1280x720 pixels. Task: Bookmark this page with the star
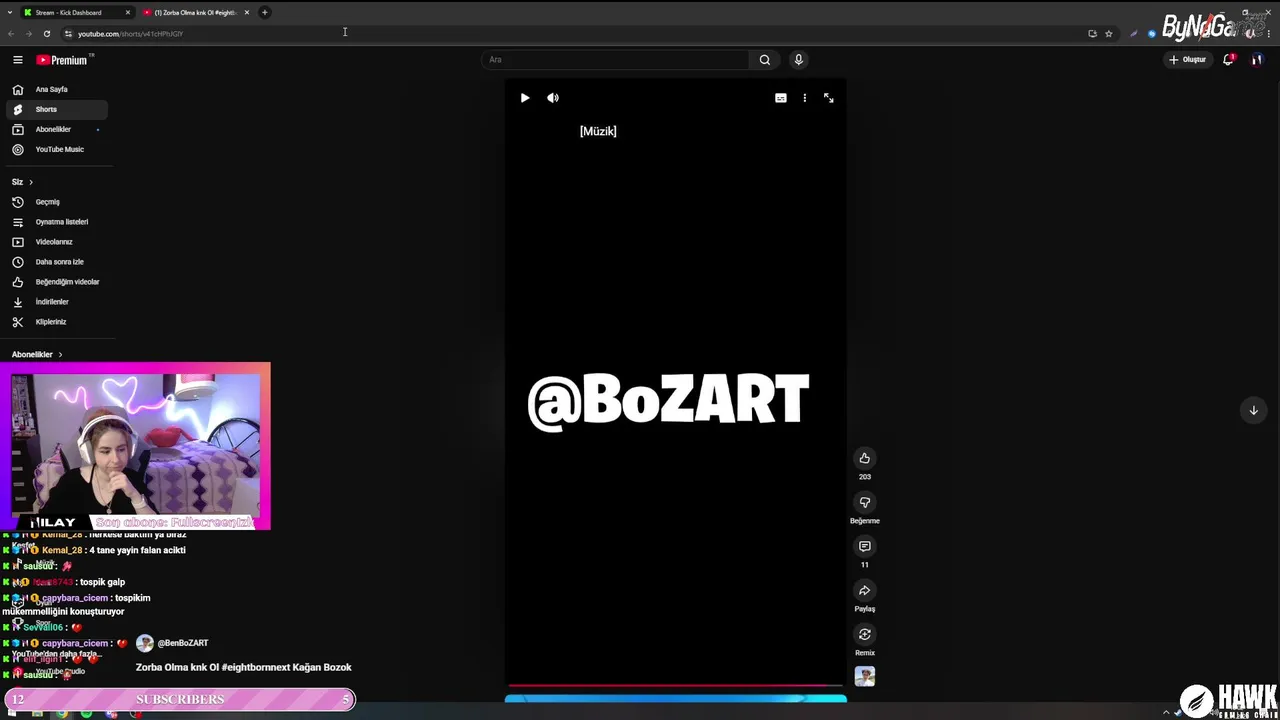click(1108, 34)
